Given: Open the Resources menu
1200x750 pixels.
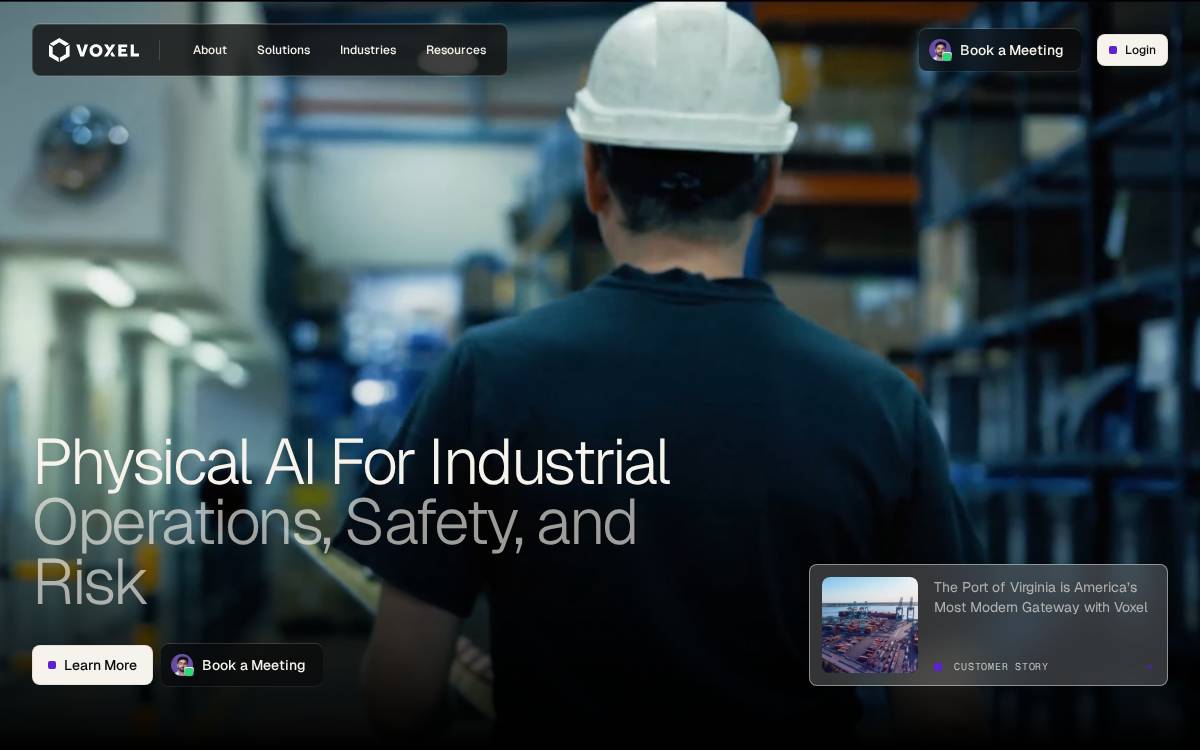Looking at the screenshot, I should [456, 50].
